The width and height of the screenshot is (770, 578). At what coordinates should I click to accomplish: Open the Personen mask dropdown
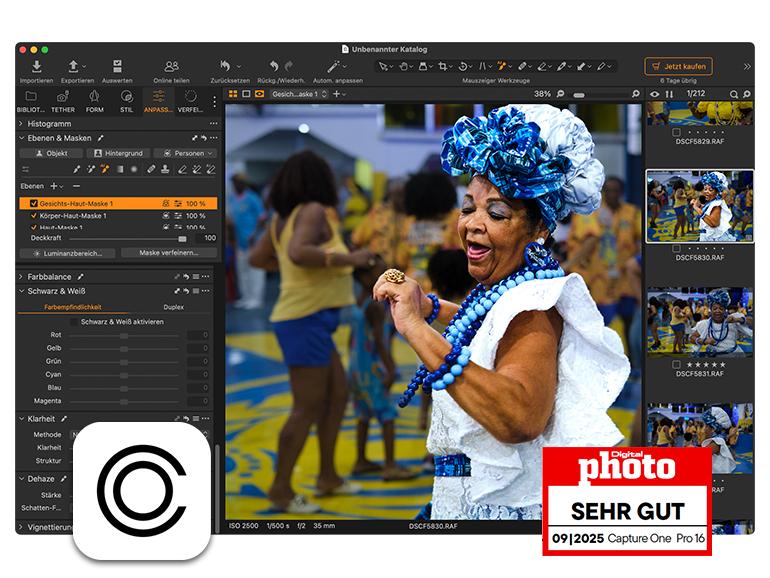click(x=185, y=153)
